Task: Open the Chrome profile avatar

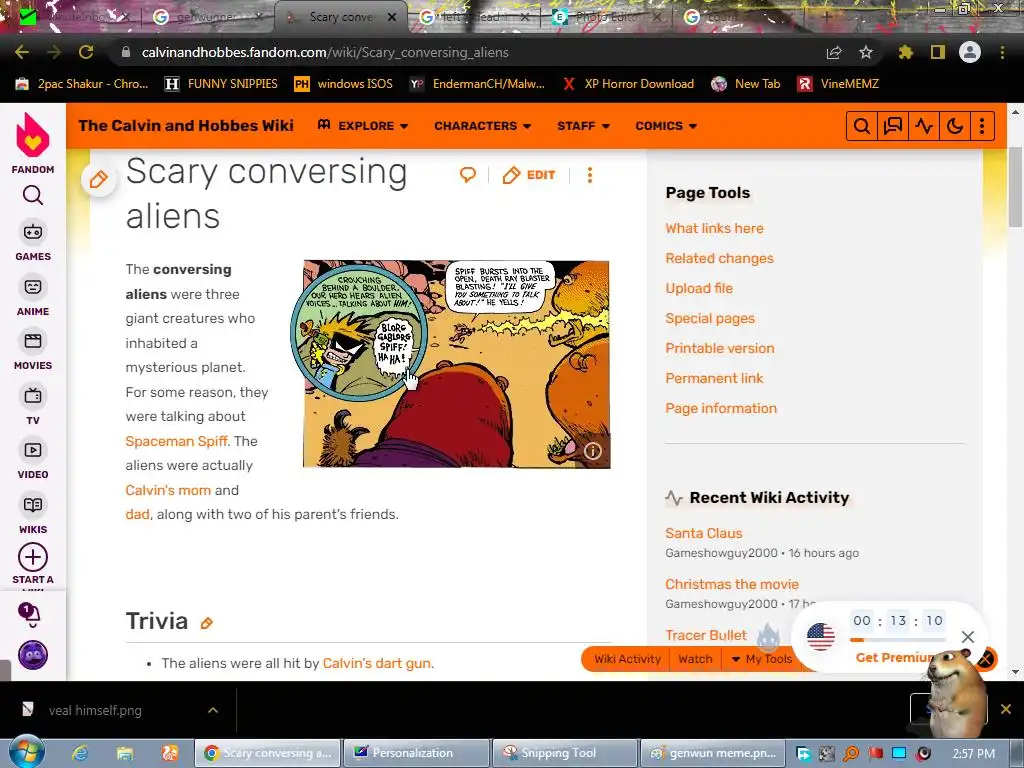Action: coord(970,52)
